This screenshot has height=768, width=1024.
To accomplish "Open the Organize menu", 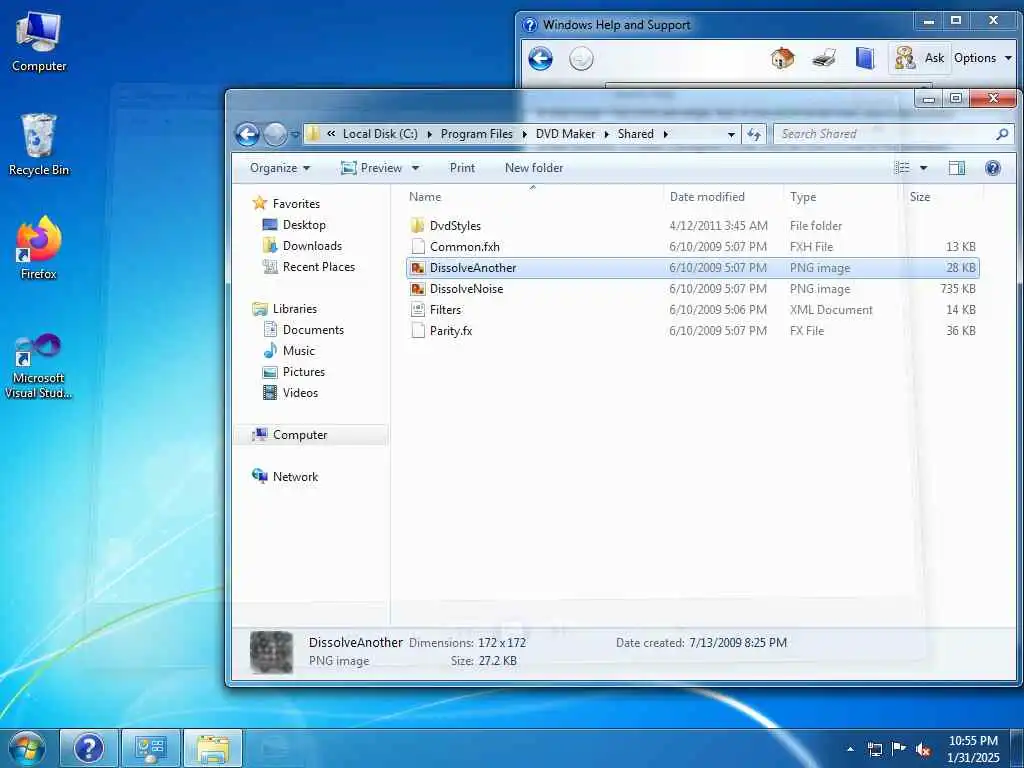I will tap(280, 168).
